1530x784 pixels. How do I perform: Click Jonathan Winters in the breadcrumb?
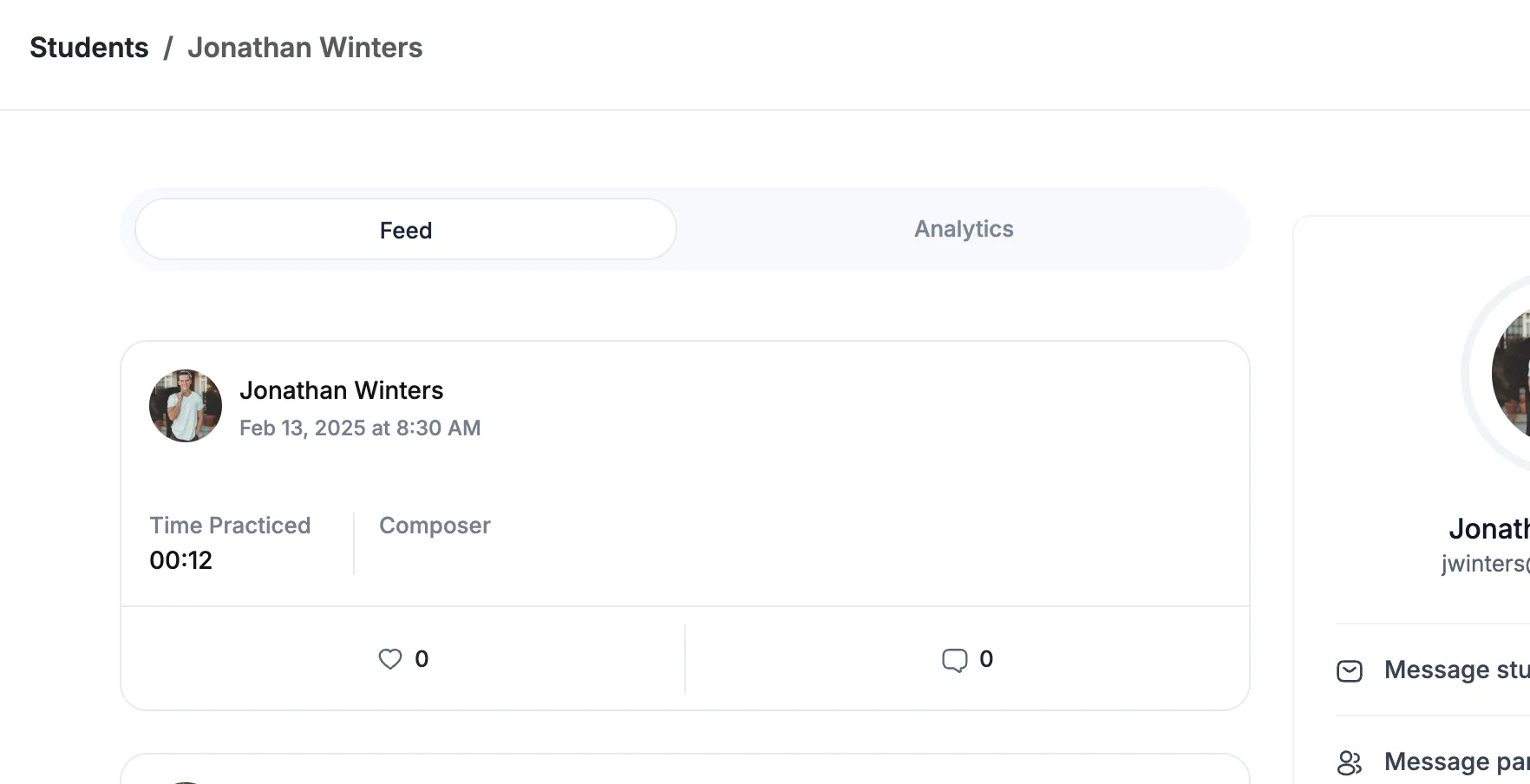click(305, 48)
